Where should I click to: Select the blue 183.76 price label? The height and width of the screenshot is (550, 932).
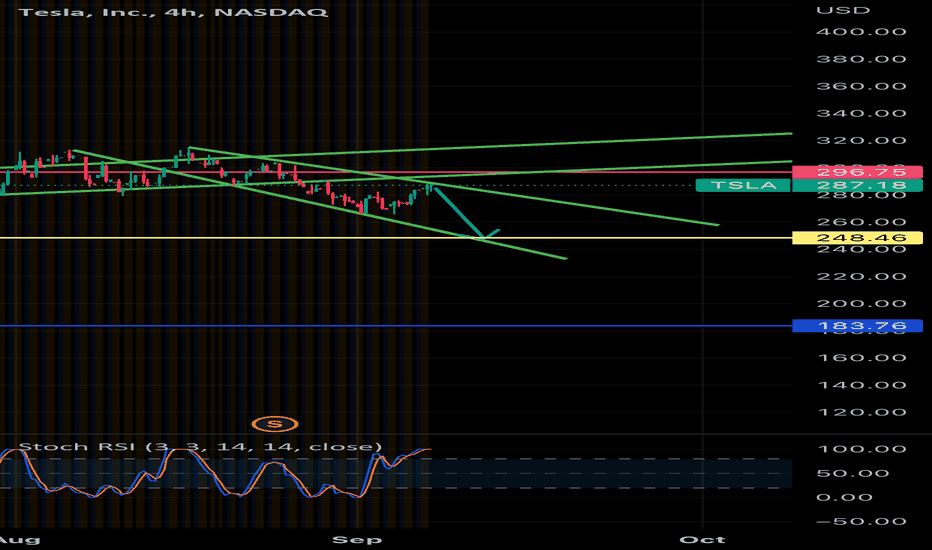[857, 326]
